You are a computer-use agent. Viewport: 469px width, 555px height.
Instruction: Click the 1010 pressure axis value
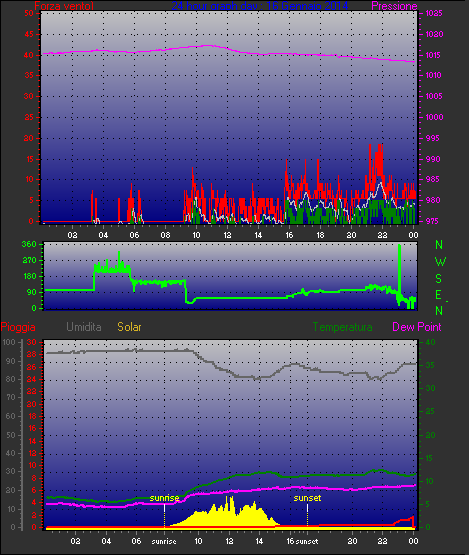click(434, 75)
